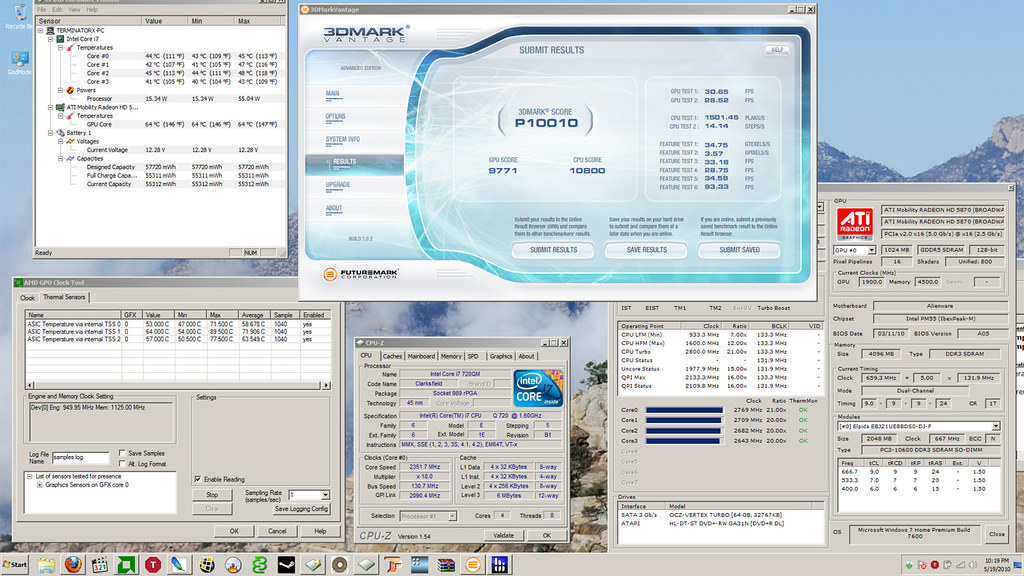Collapse the Intel Core i7 tree node

point(50,39)
